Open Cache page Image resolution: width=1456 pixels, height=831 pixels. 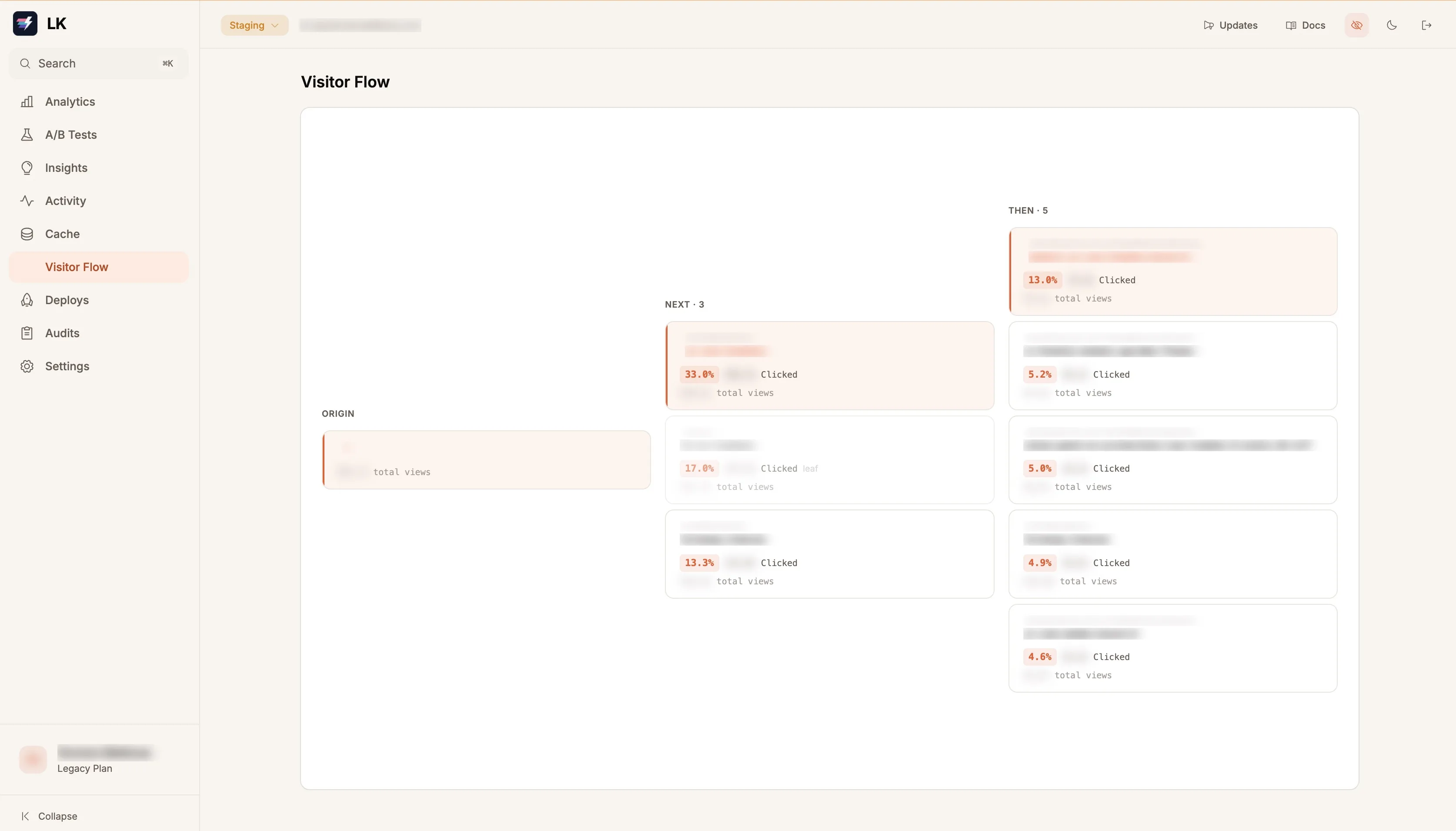(99, 234)
